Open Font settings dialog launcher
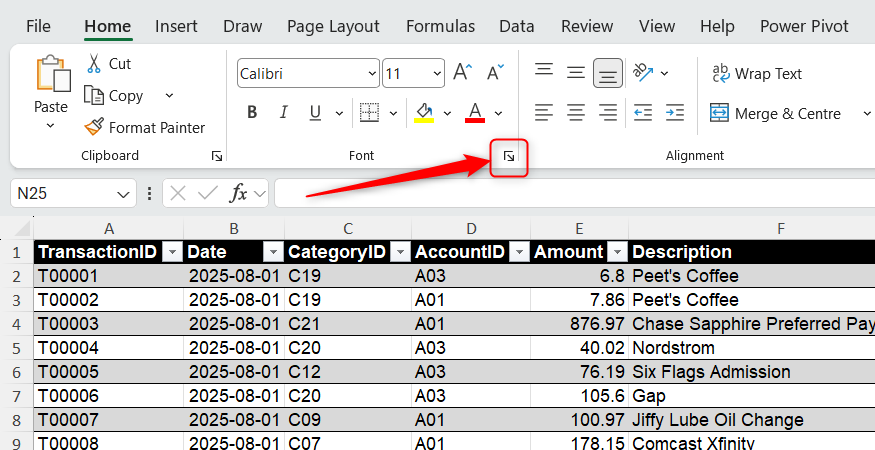Viewport: 875px width, 450px height. coord(509,156)
